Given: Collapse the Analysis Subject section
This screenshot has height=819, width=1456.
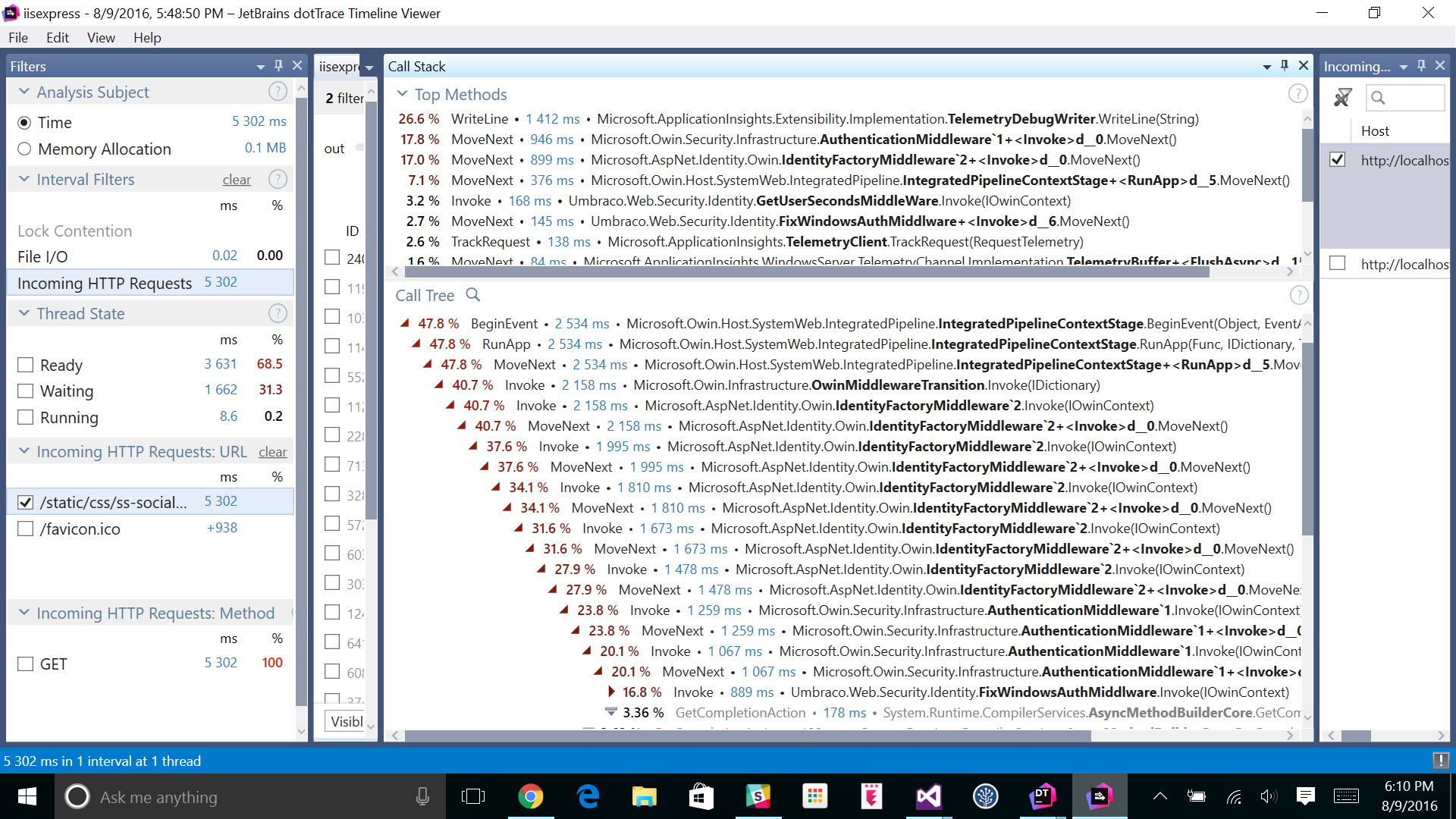Looking at the screenshot, I should click(x=24, y=92).
